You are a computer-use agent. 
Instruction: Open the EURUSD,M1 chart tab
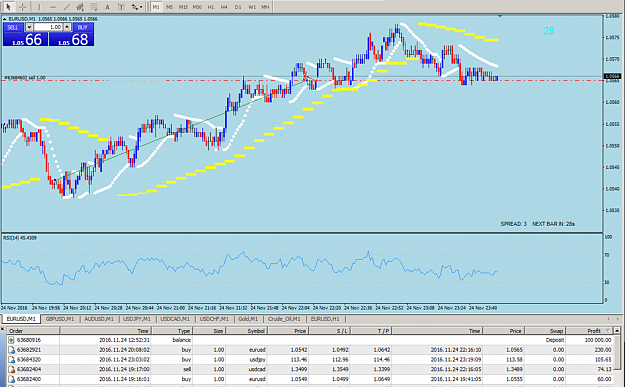click(x=21, y=319)
